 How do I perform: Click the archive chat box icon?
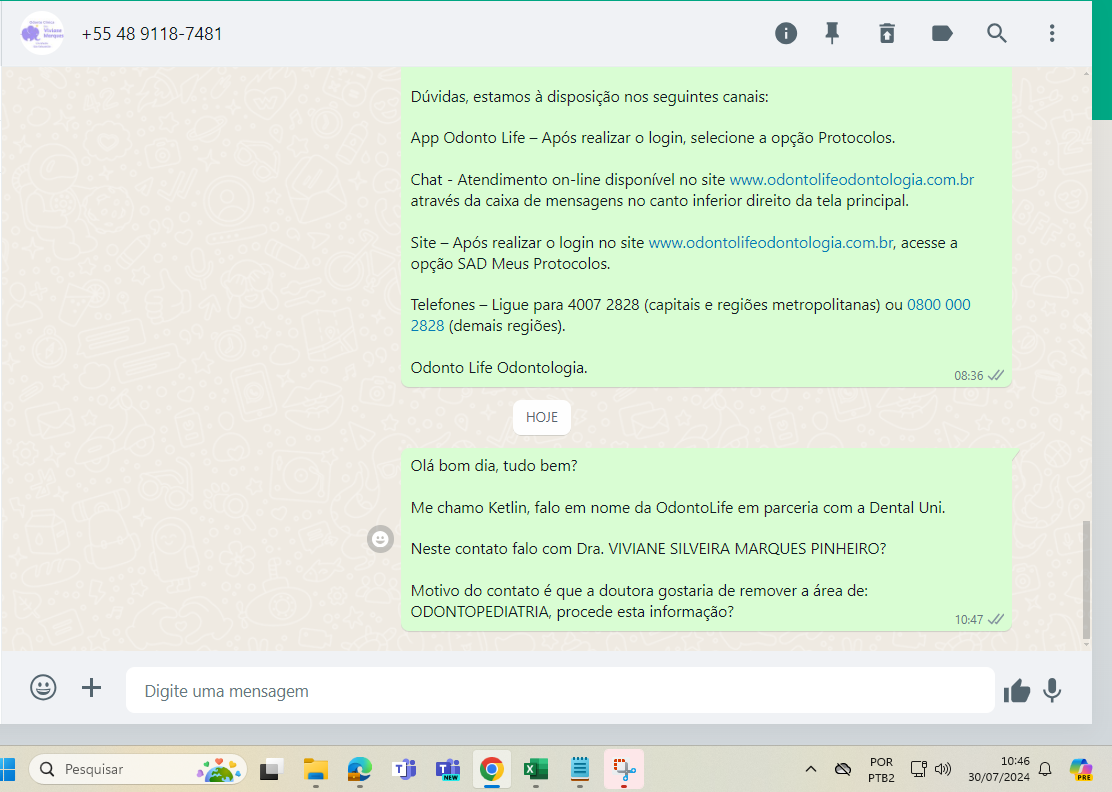point(886,33)
